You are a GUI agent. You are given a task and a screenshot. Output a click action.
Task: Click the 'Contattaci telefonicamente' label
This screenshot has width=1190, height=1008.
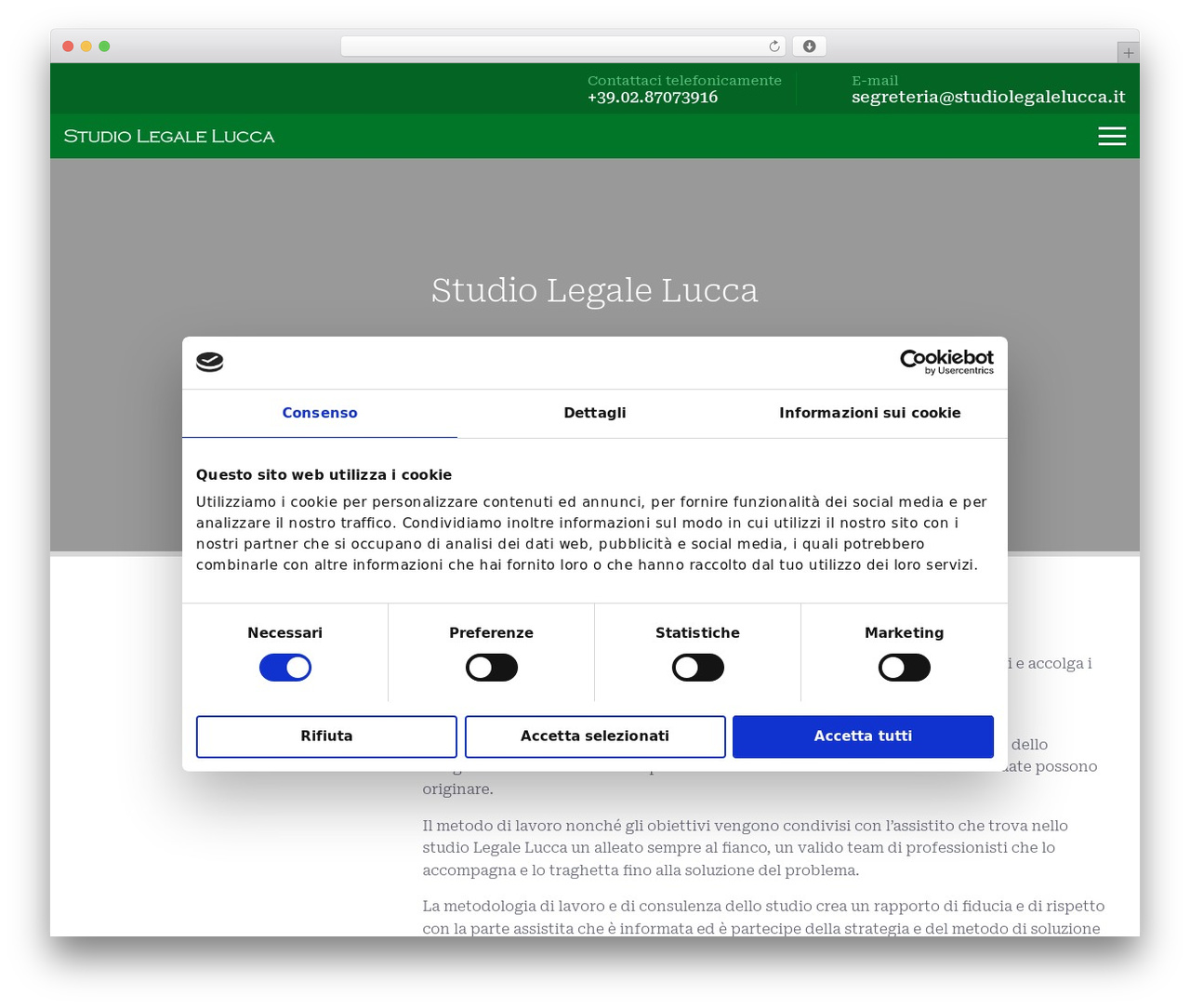point(684,81)
